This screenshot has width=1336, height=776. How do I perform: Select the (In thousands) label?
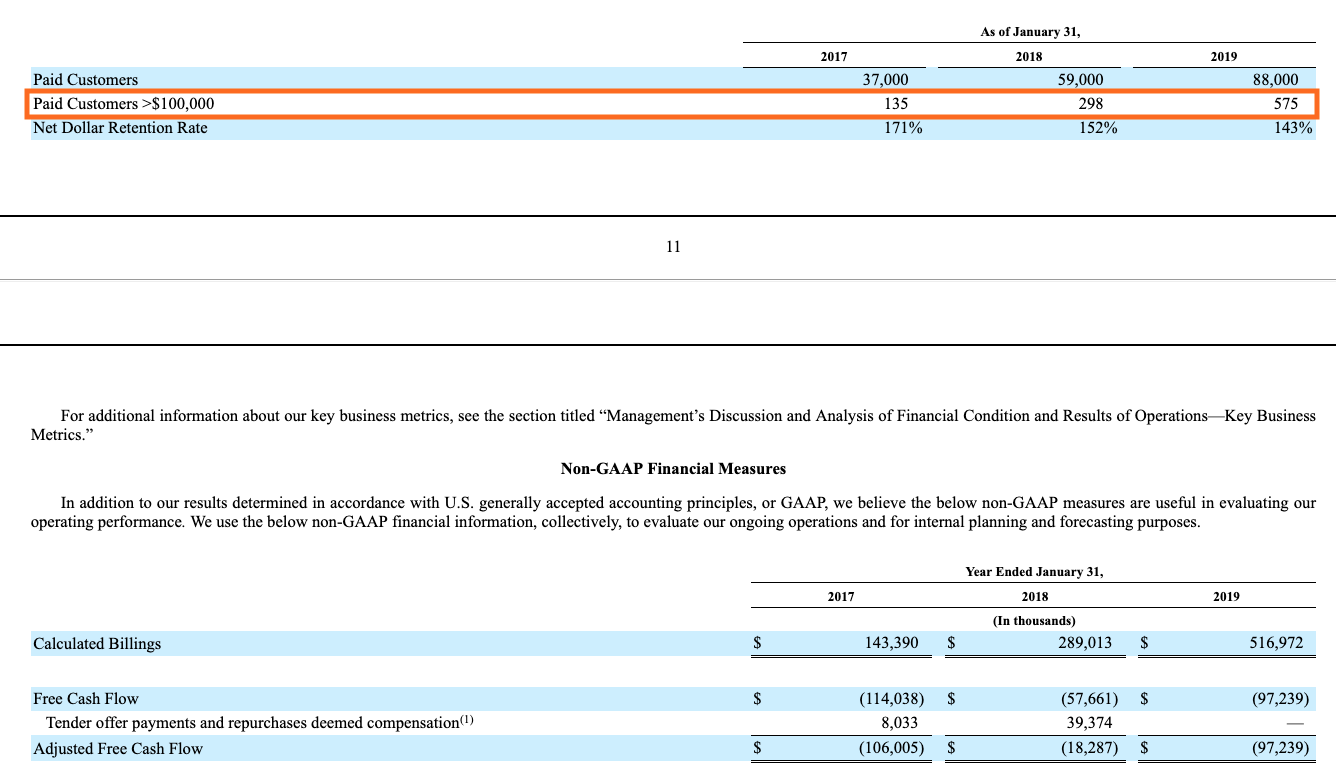pos(1034,620)
